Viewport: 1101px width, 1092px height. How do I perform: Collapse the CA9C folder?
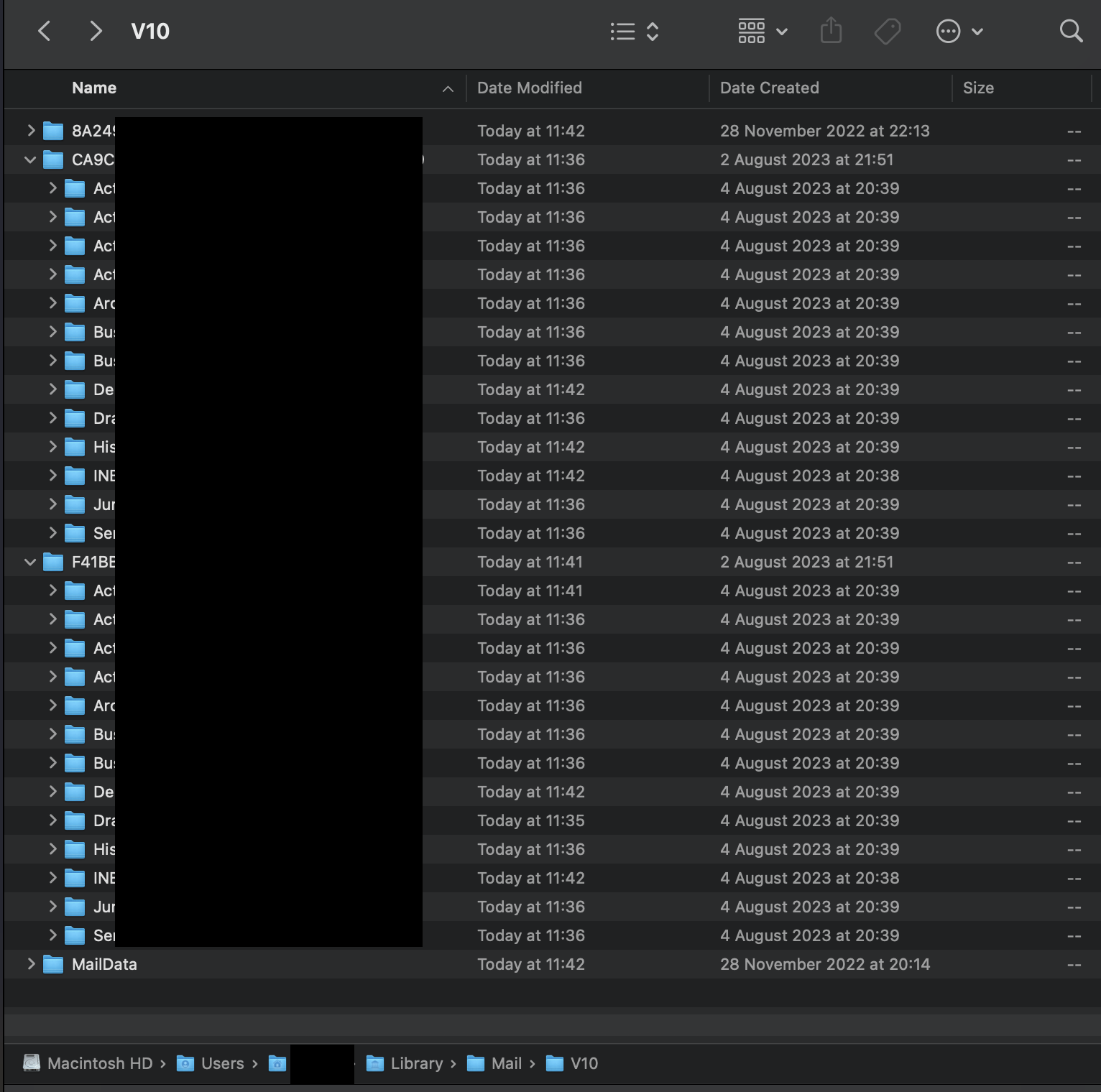30,159
